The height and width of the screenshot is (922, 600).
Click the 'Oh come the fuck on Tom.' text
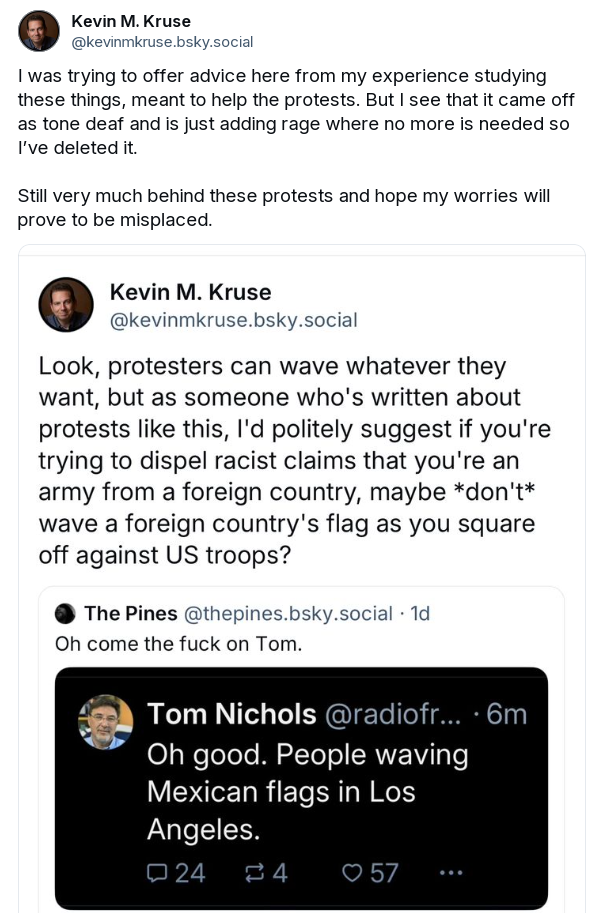(x=177, y=643)
